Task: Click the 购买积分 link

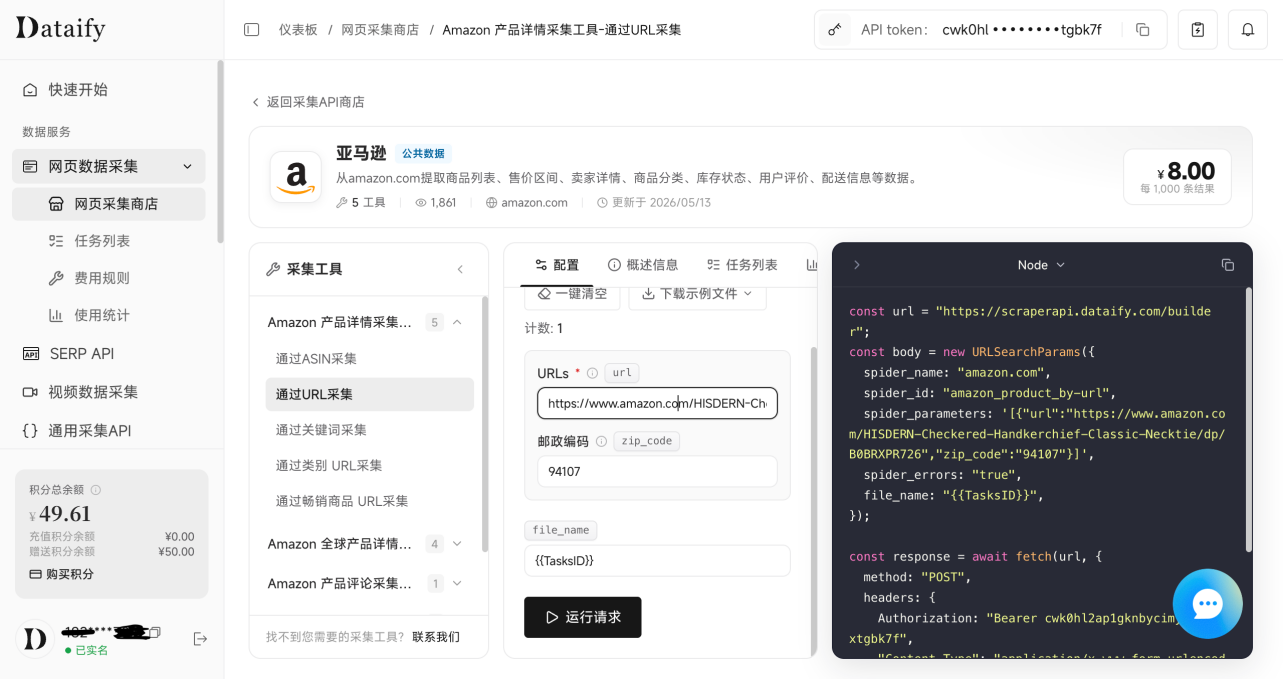Action: (61, 574)
